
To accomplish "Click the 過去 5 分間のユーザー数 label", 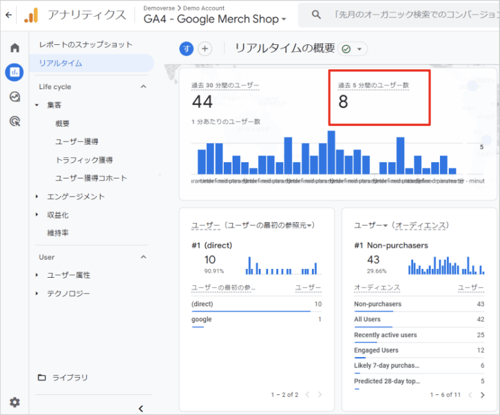I will [x=373, y=85].
